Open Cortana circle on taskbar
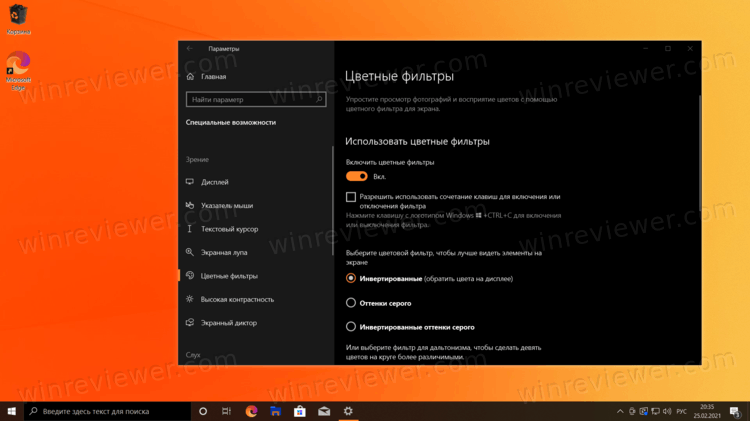Screen dimensions: 750x421 [x=203, y=411]
